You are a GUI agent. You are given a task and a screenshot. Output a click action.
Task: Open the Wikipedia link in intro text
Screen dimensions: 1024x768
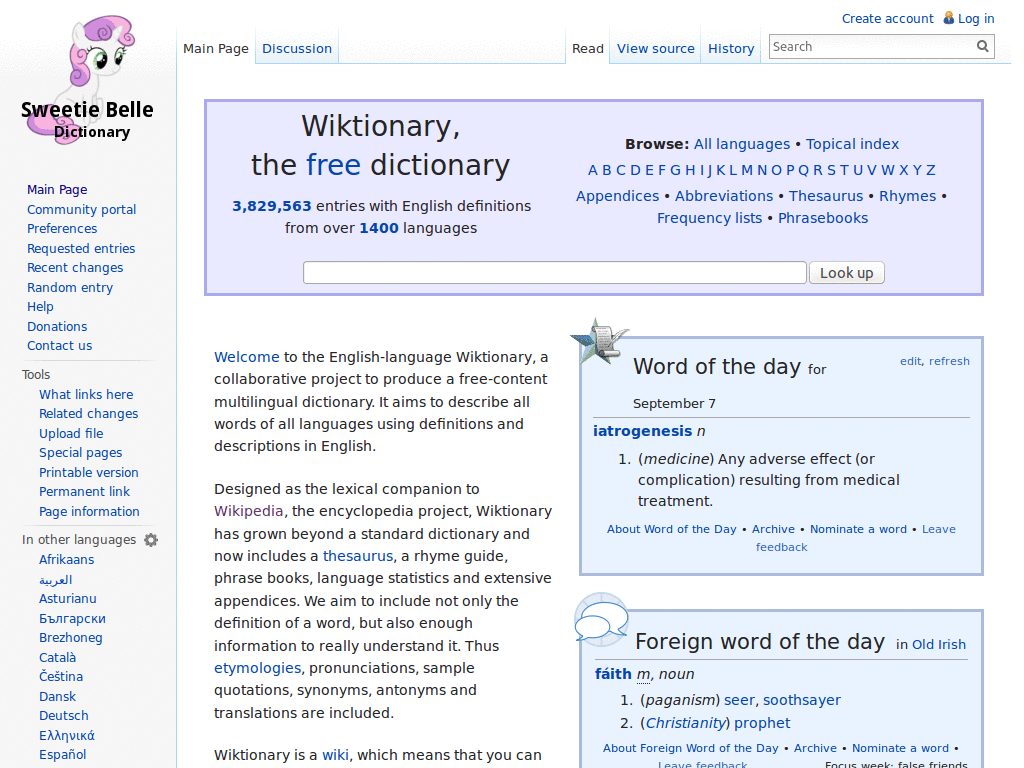pyautogui.click(x=249, y=511)
